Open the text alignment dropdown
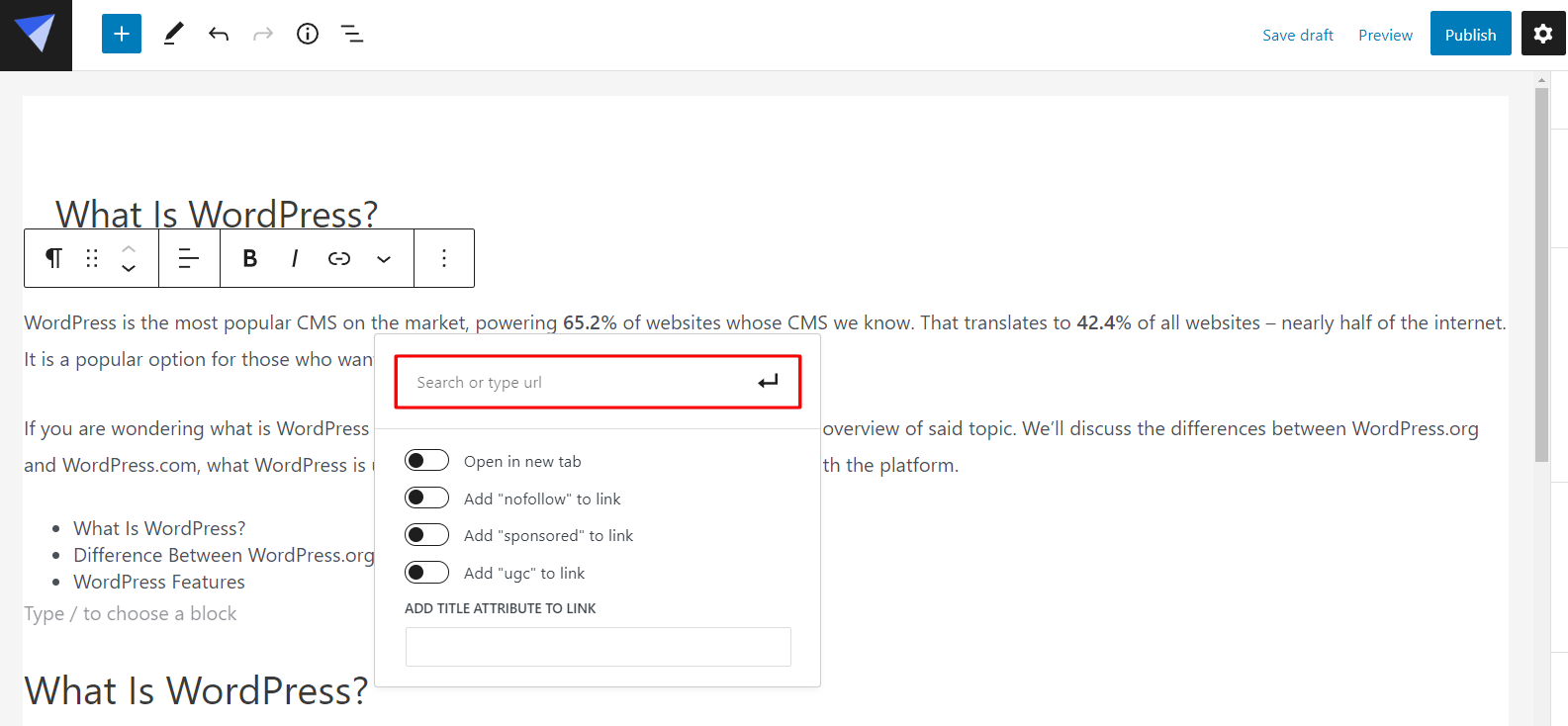Viewport: 1568px width, 726px height. (189, 258)
